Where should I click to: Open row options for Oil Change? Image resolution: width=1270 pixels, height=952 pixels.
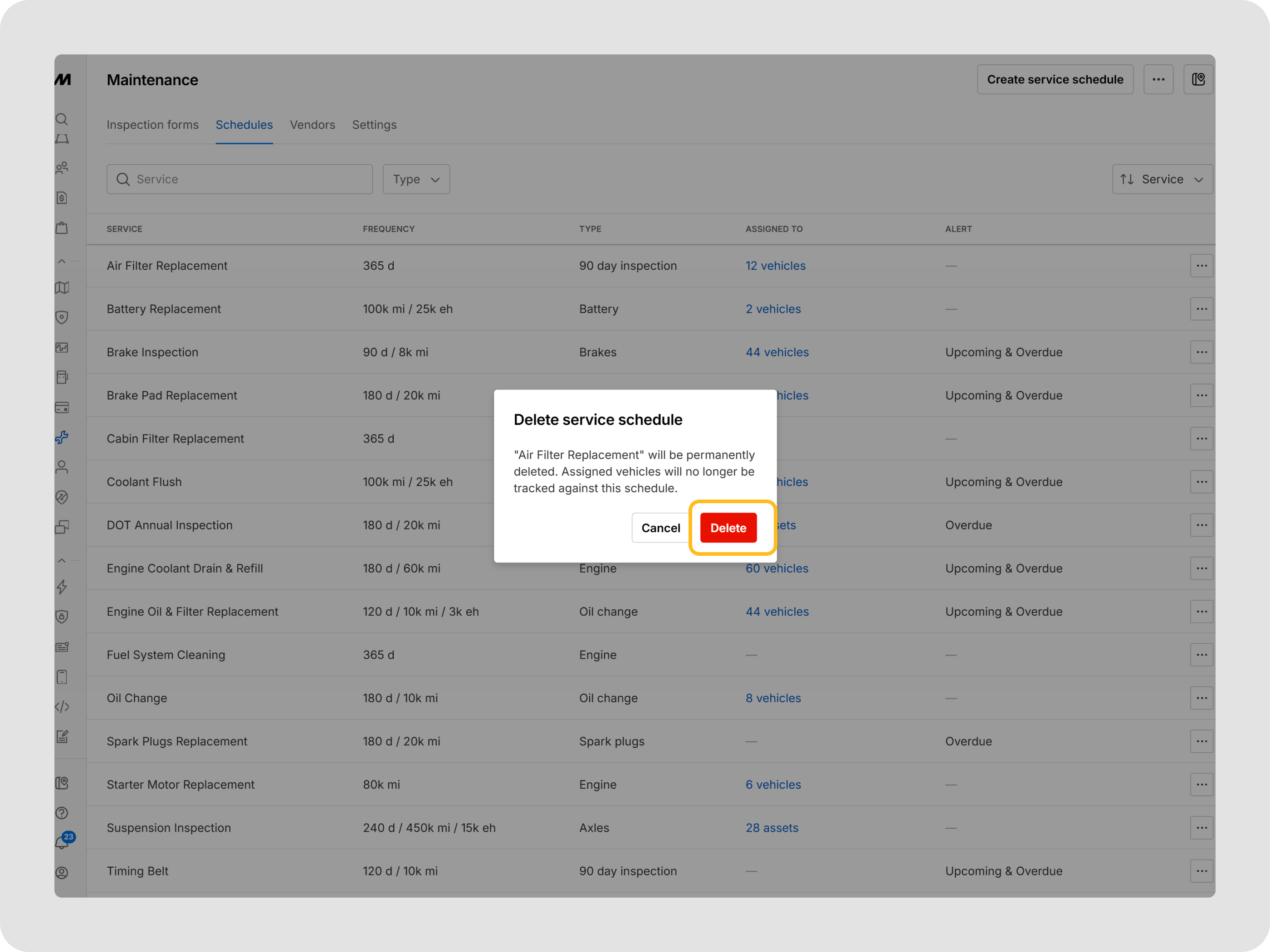click(1201, 698)
